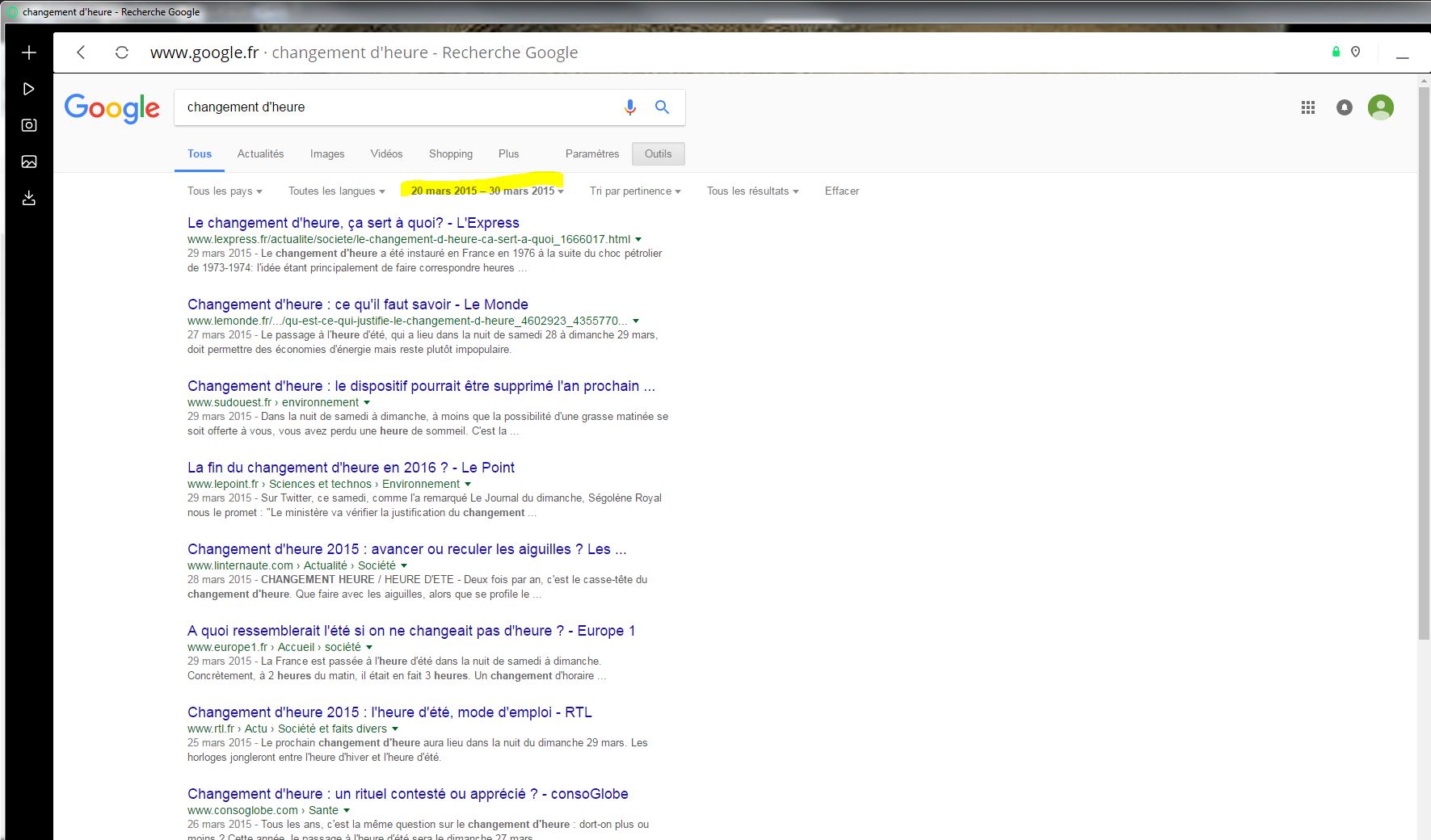
Task: Click the browser back arrow
Action: (x=81, y=52)
